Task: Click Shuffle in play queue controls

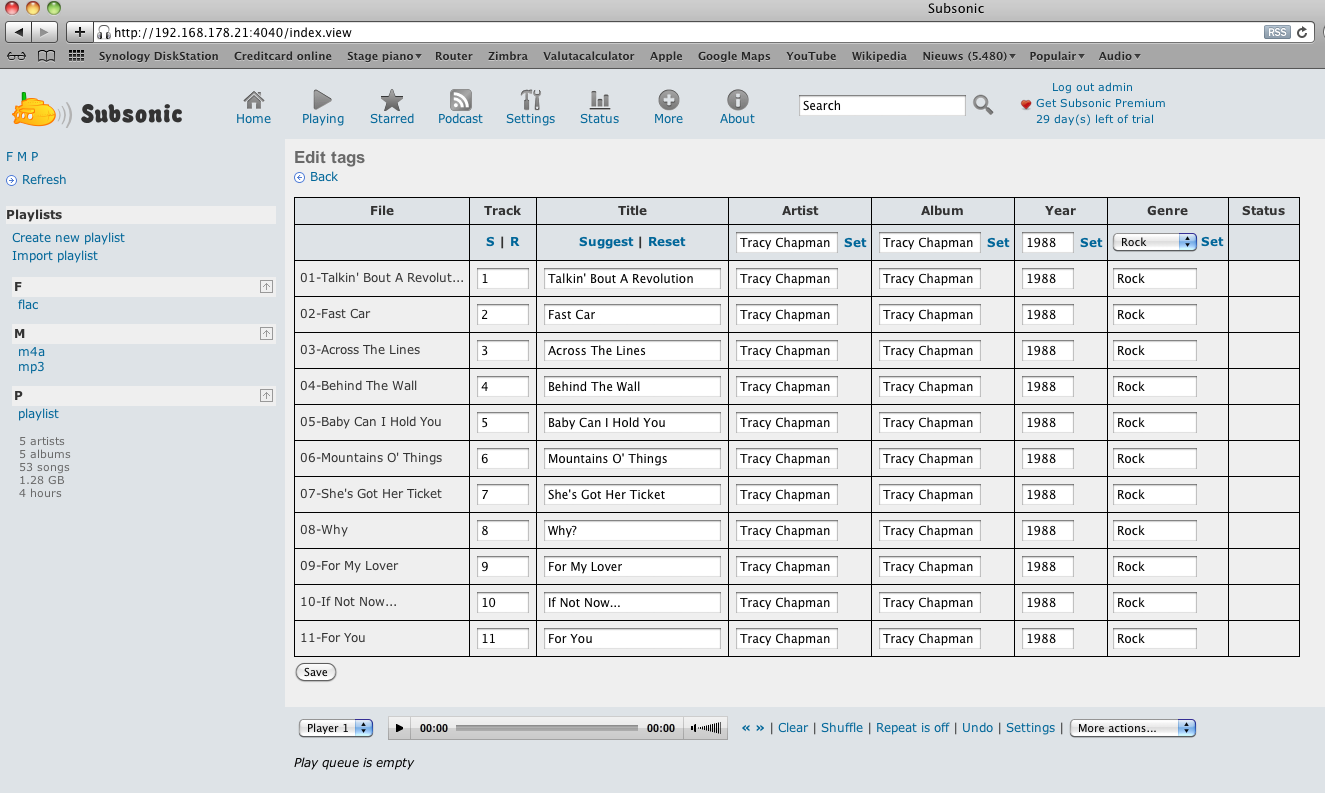Action: click(x=842, y=728)
